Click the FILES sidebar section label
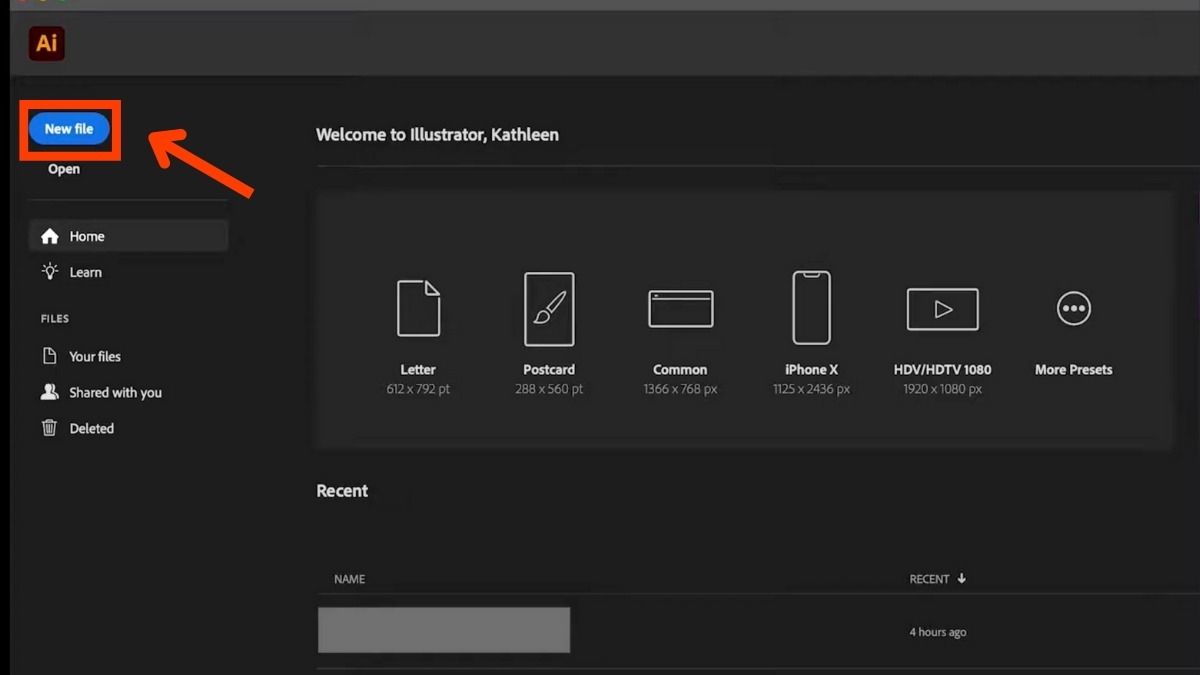 [55, 319]
